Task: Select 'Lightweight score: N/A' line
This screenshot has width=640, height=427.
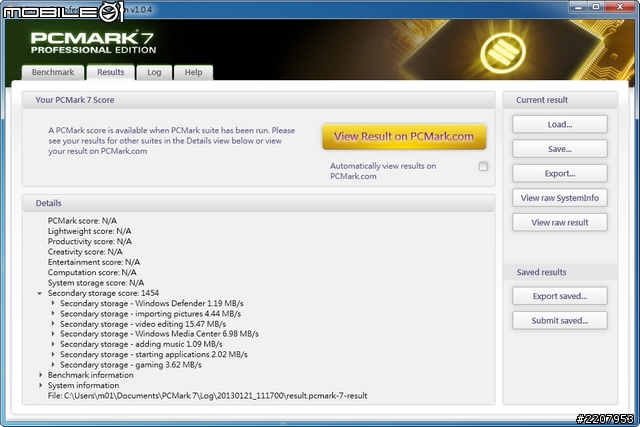Action: [x=89, y=231]
